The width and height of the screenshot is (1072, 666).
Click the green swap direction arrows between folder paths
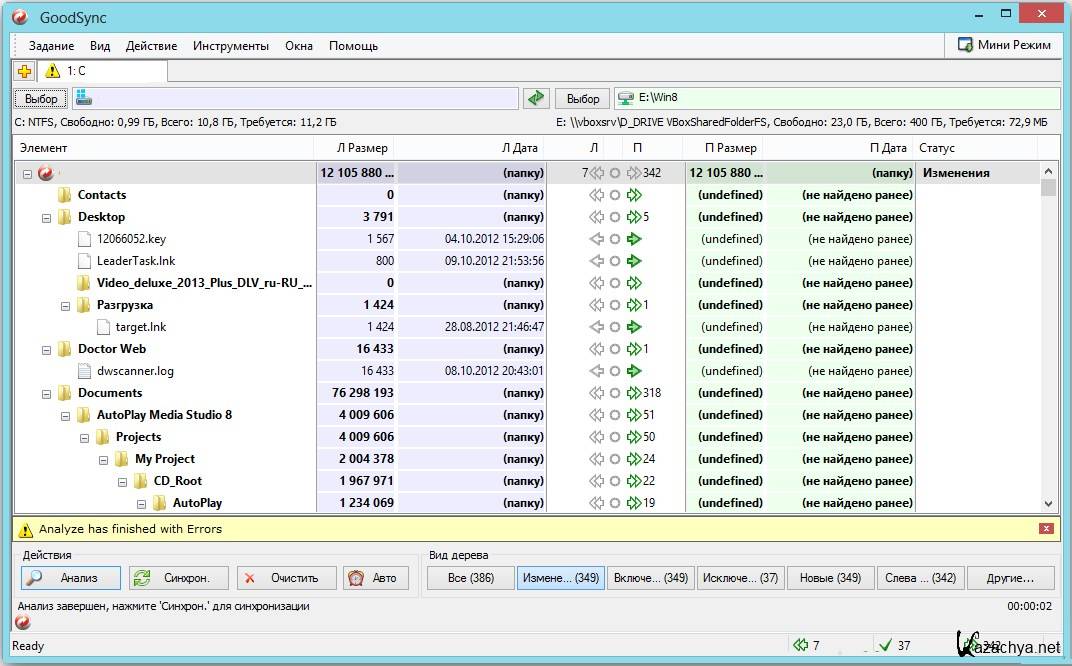coord(536,98)
